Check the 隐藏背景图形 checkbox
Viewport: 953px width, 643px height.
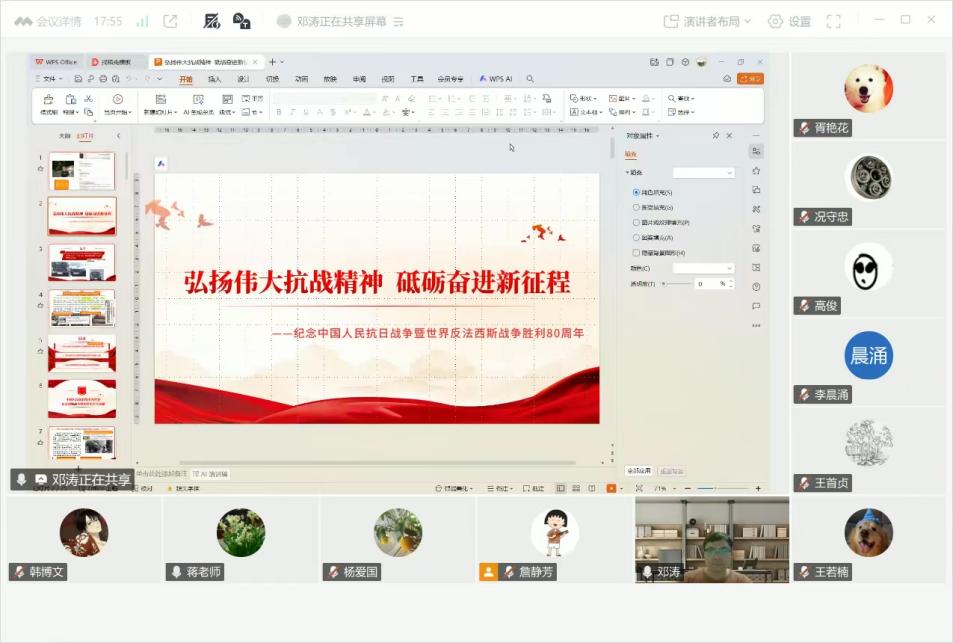[x=636, y=253]
